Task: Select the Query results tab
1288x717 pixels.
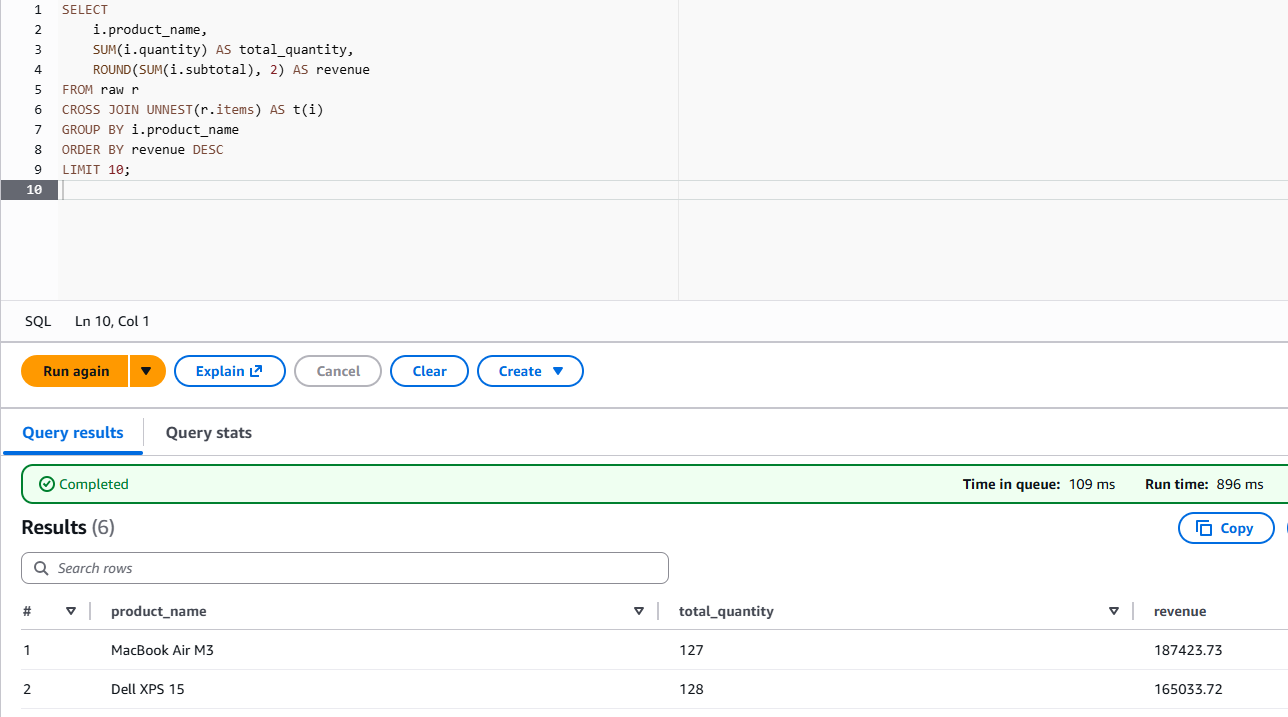Action: 73,433
